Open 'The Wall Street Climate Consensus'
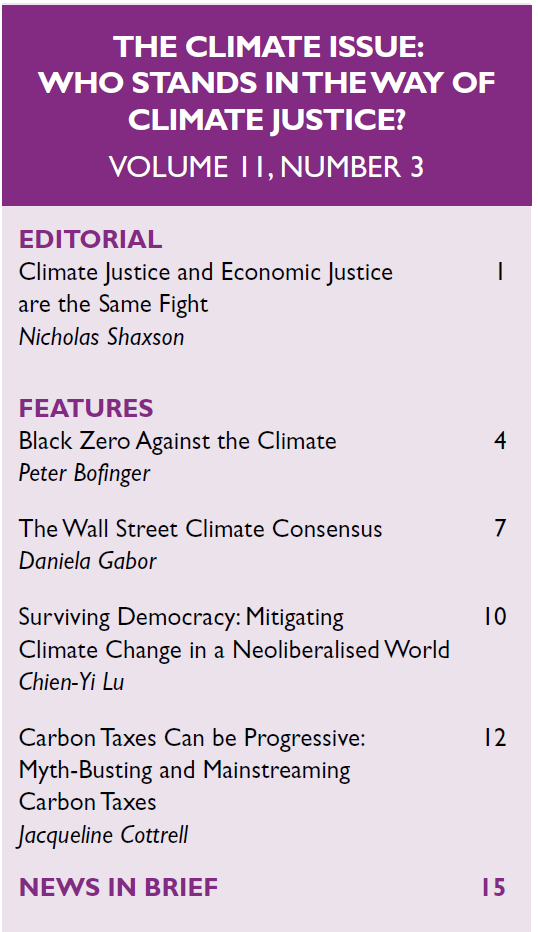Screen dimensions: 538x932 (x=200, y=529)
